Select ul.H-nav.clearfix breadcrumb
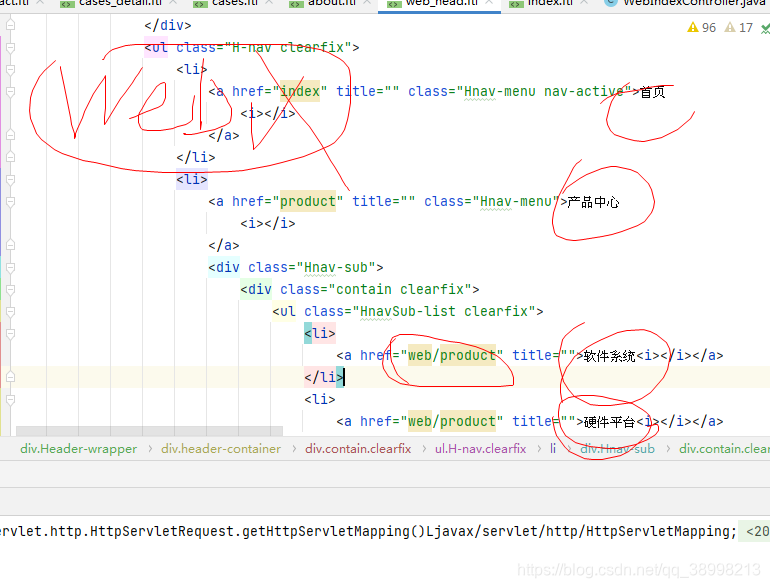770x588 pixels. click(x=480, y=449)
